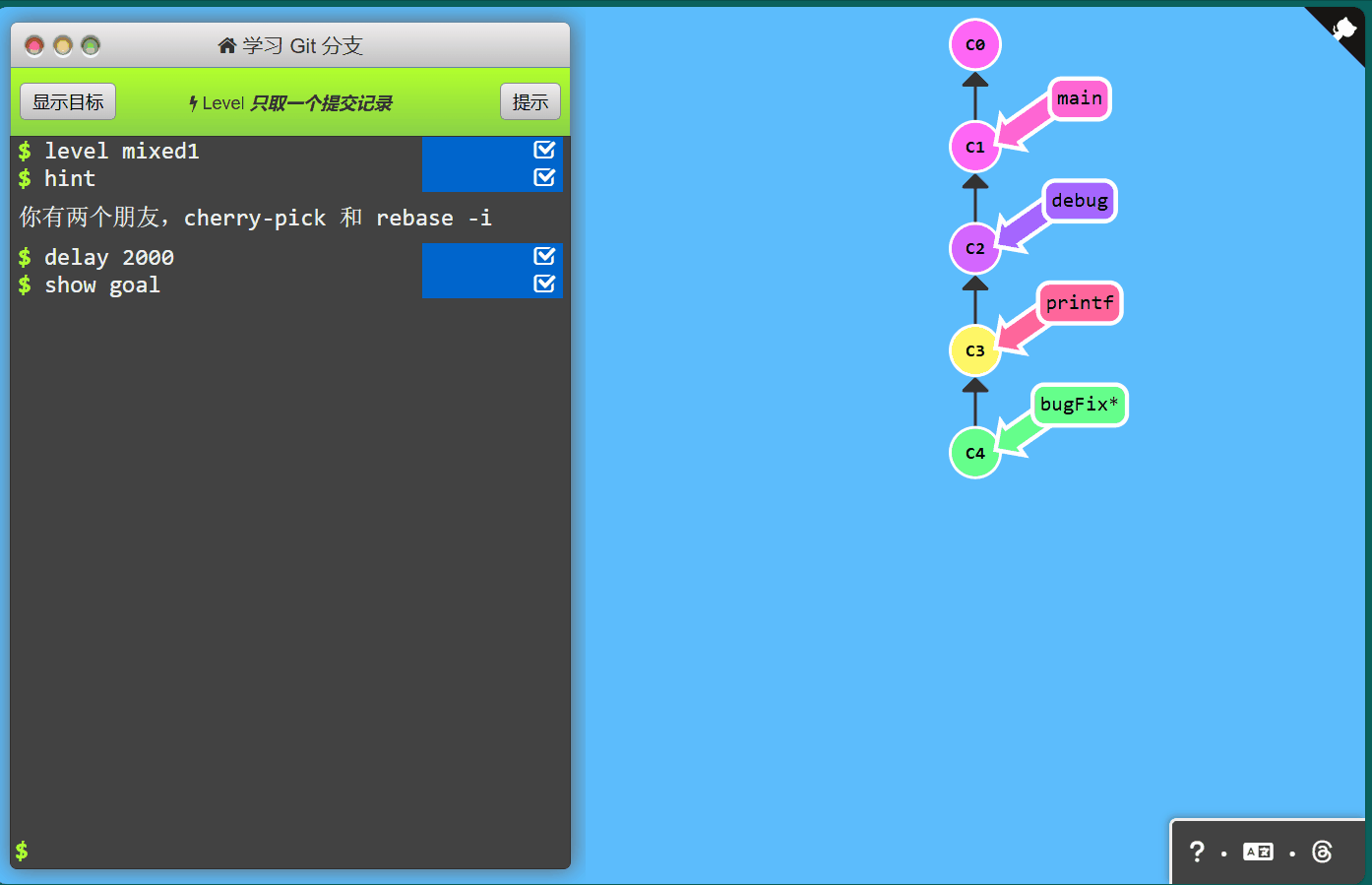1372x885 pixels.
Task: Click the home icon in terminal title
Action: (x=227, y=45)
